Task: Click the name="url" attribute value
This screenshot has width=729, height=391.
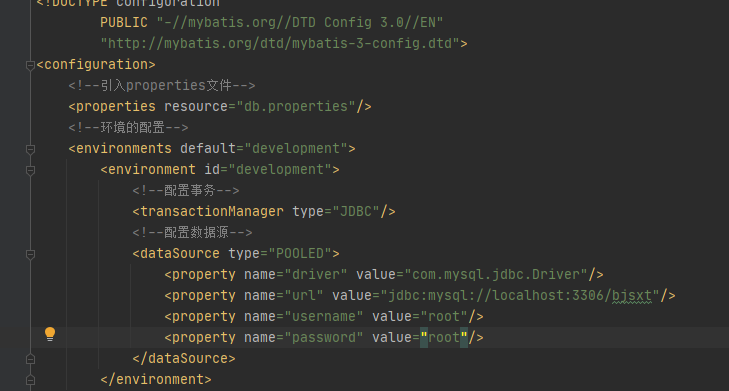Action: 304,295
